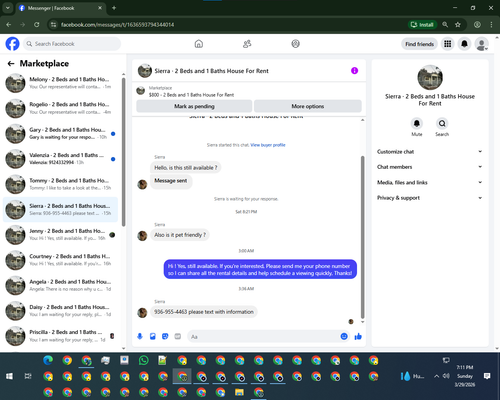Open Gary's unread conversation
Screen dimensions: 500x400
point(61,134)
